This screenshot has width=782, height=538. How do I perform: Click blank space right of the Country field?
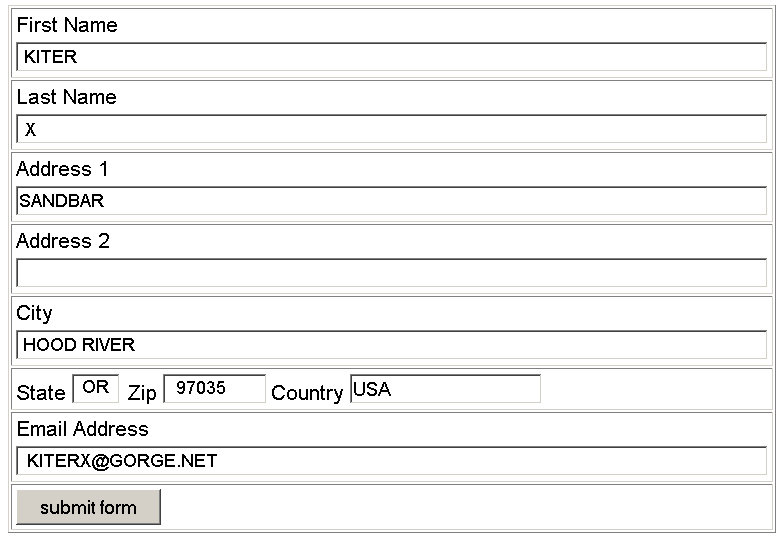(x=655, y=390)
